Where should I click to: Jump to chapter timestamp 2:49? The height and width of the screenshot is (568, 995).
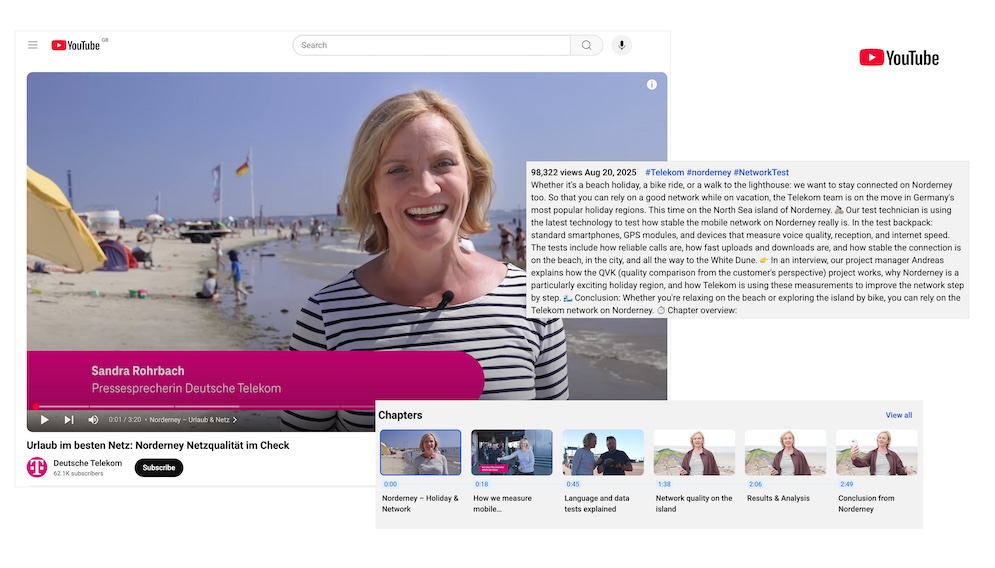(x=847, y=484)
